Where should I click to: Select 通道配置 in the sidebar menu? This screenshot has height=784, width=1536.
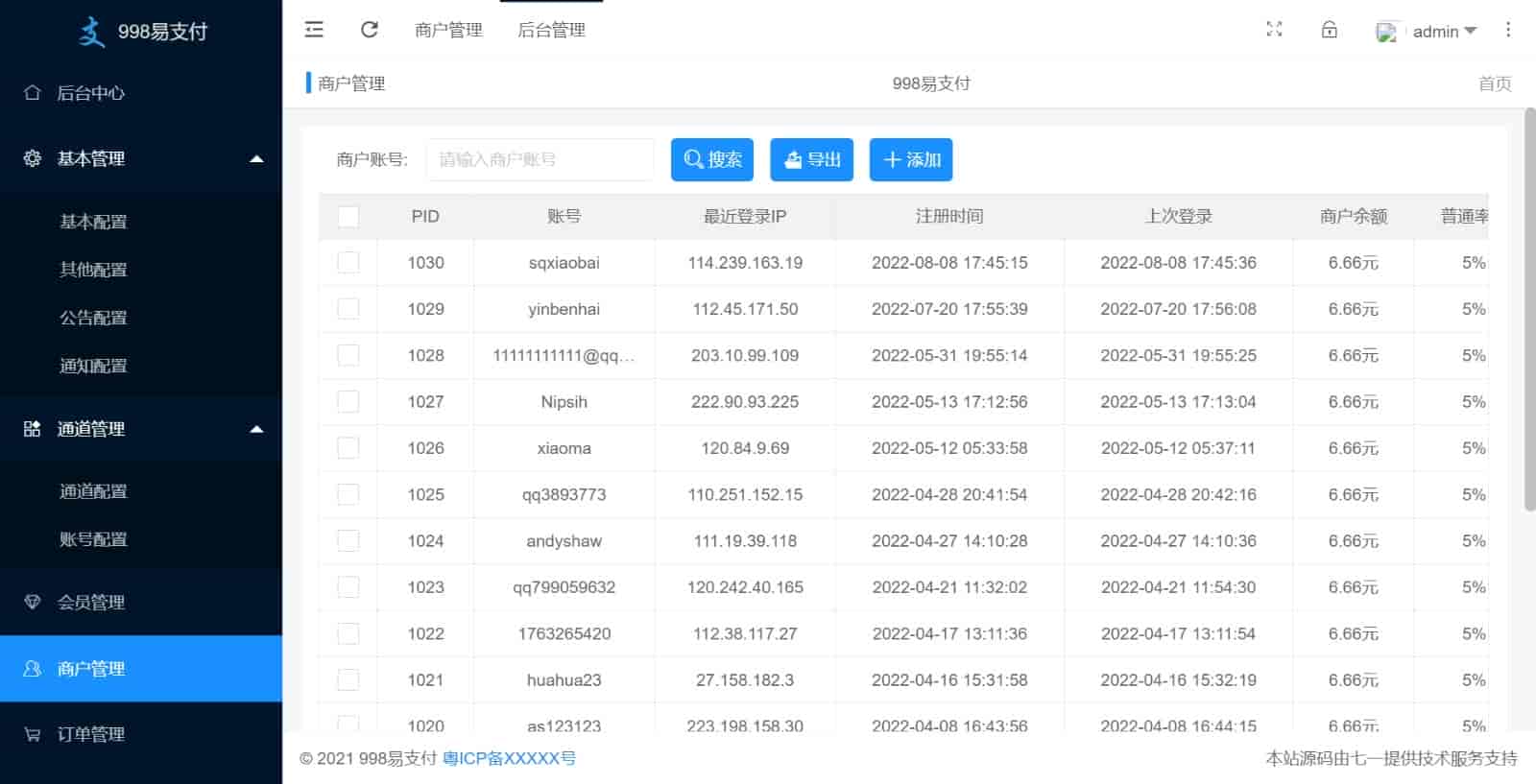[93, 491]
